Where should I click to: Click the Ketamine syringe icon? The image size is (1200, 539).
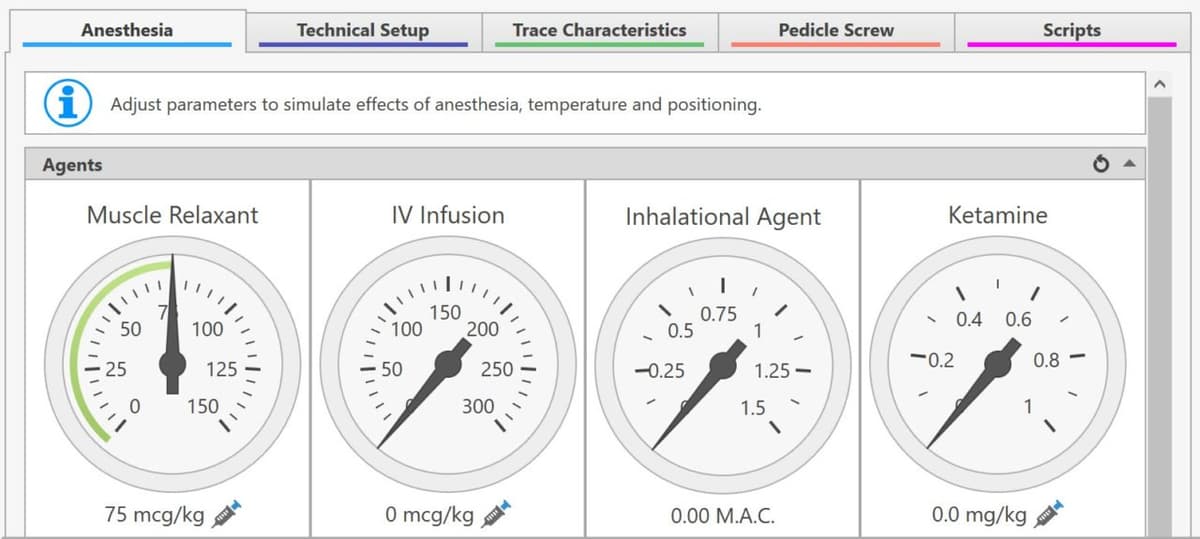point(1049,514)
